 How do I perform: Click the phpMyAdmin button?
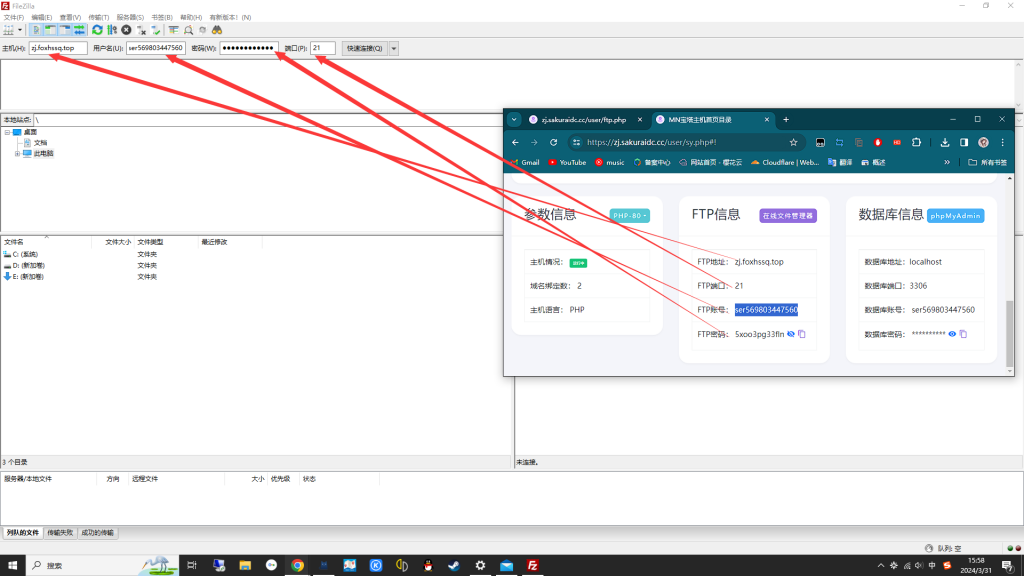955,216
